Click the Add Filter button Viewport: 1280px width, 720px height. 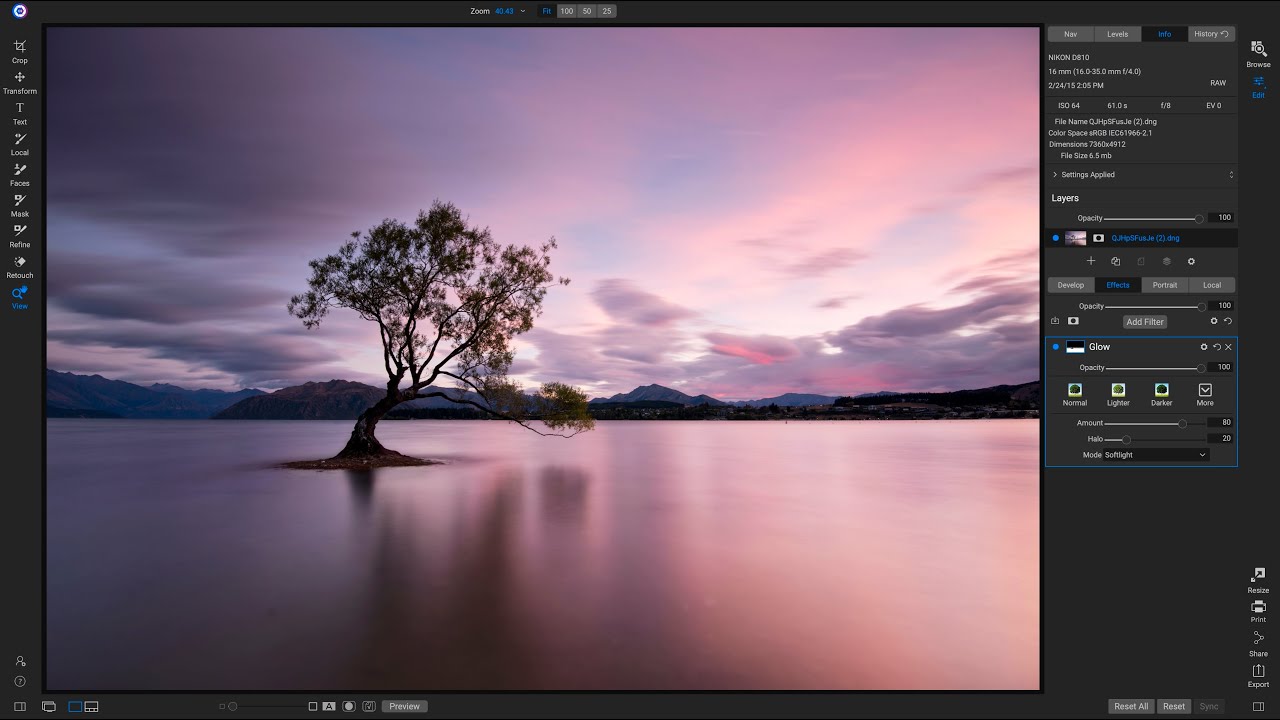pyautogui.click(x=1144, y=321)
